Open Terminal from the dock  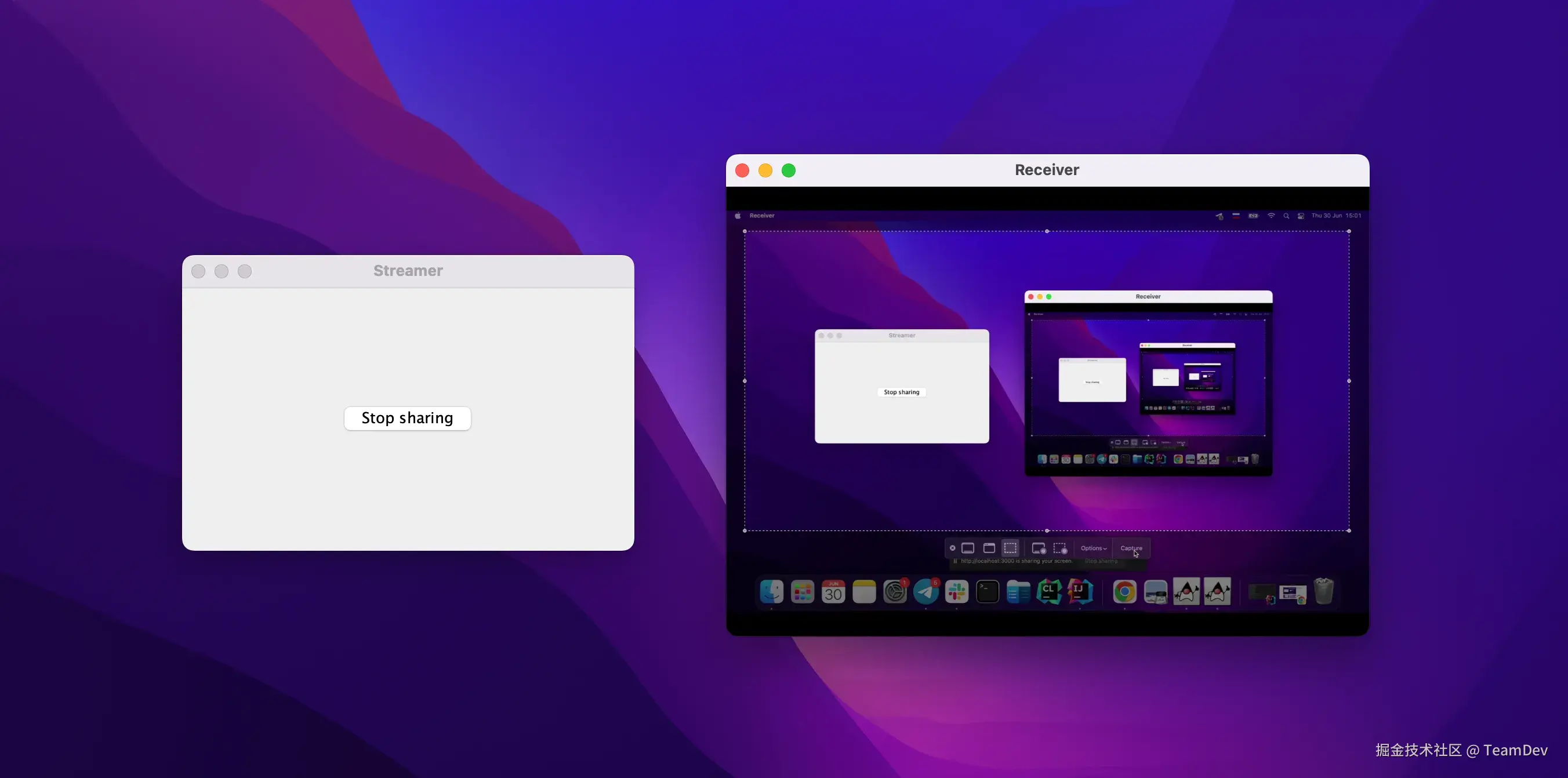tap(988, 592)
